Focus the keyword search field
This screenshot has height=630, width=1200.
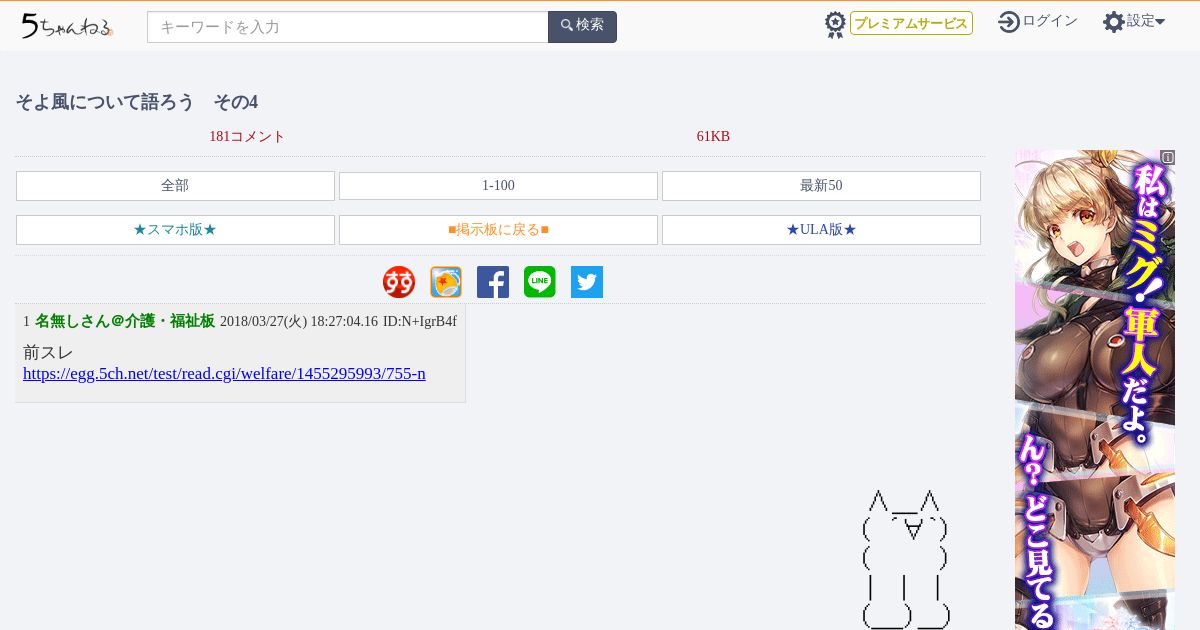tap(348, 27)
